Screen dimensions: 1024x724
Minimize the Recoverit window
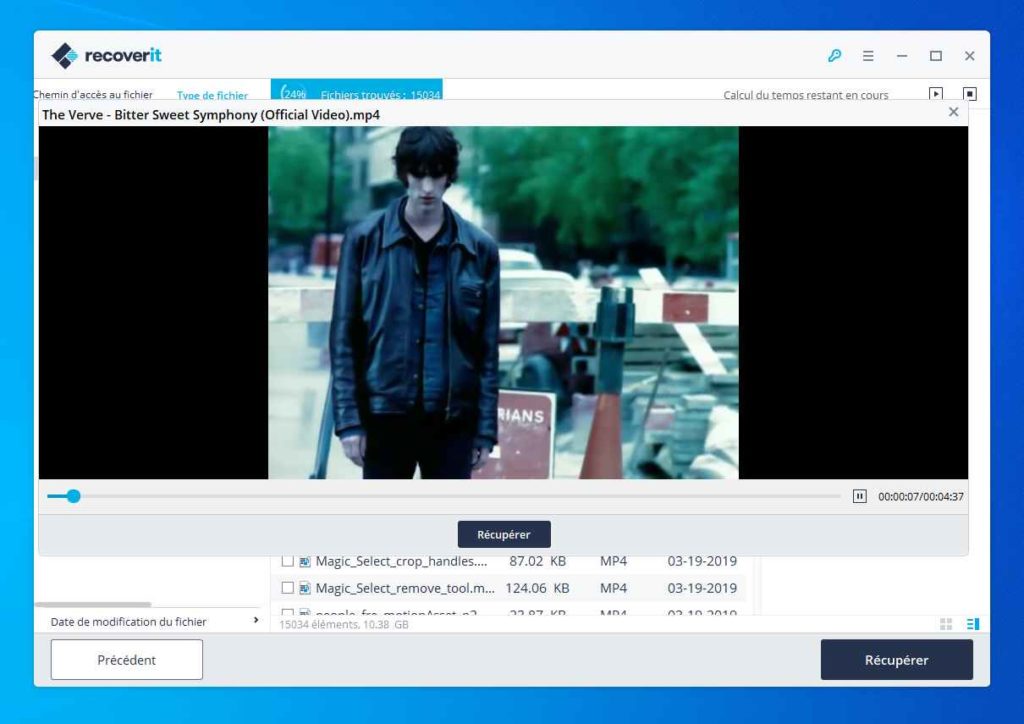pyautogui.click(x=902, y=56)
